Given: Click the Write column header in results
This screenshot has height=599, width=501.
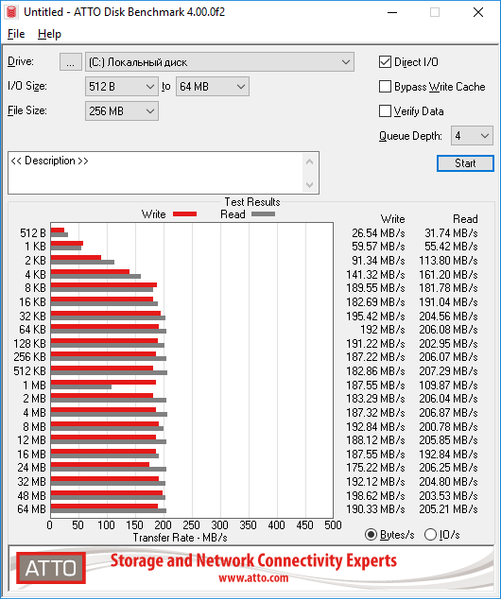Looking at the screenshot, I should coord(393,219).
